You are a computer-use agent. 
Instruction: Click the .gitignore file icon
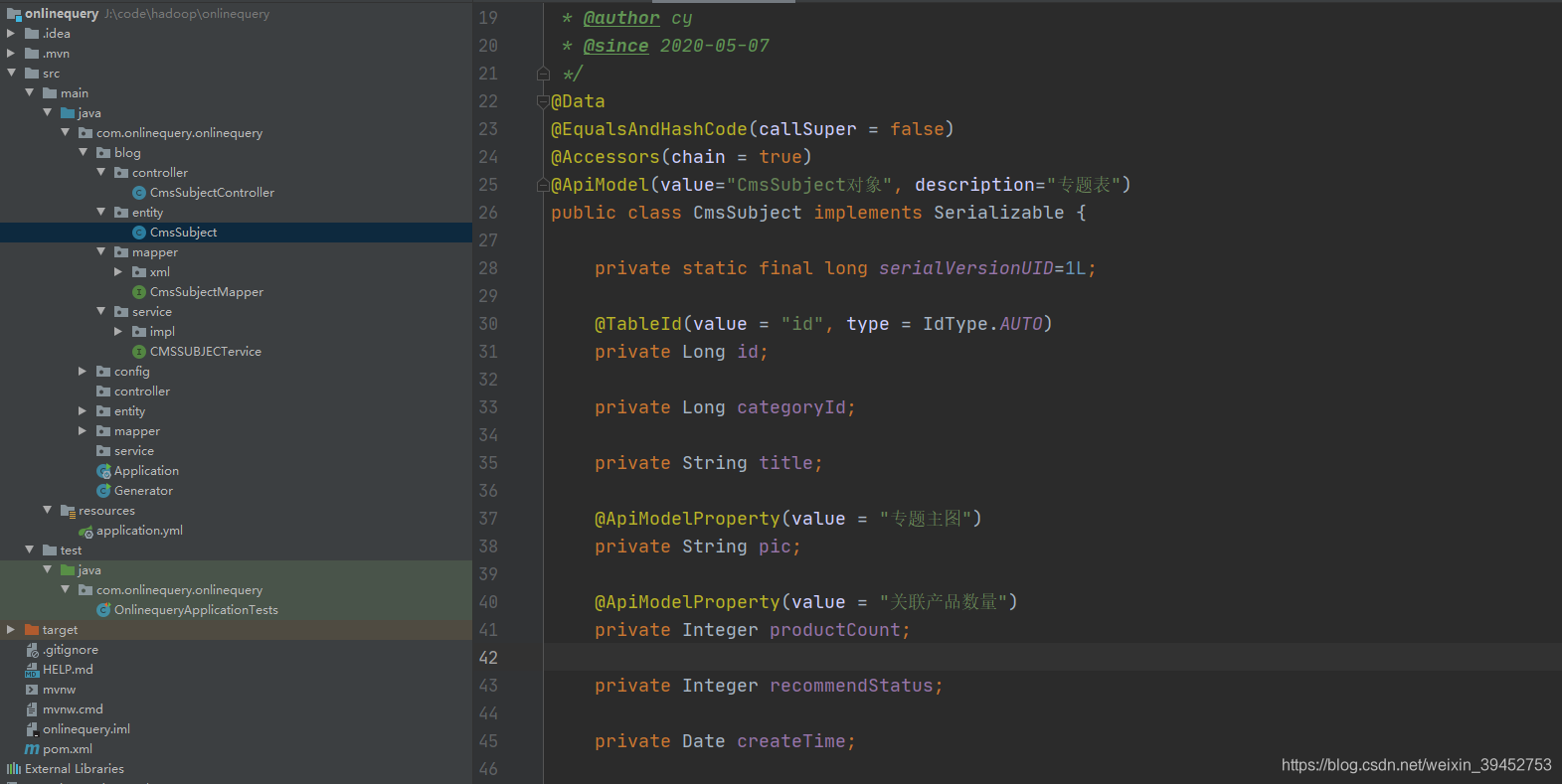tap(32, 650)
